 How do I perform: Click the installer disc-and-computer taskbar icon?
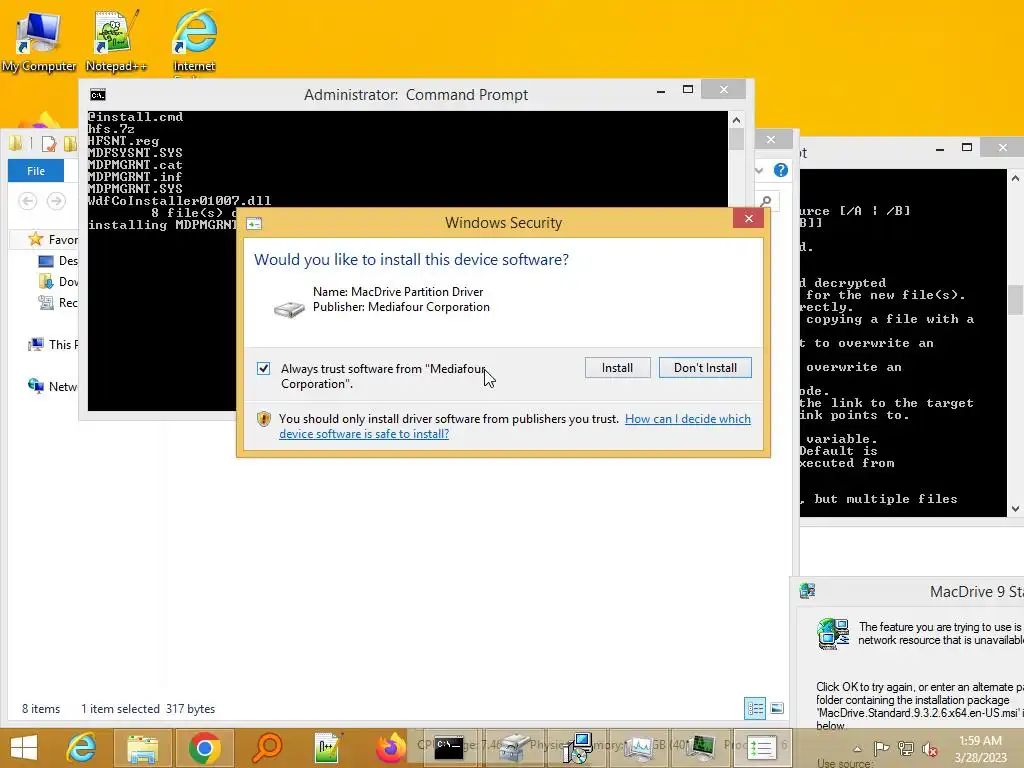578,748
